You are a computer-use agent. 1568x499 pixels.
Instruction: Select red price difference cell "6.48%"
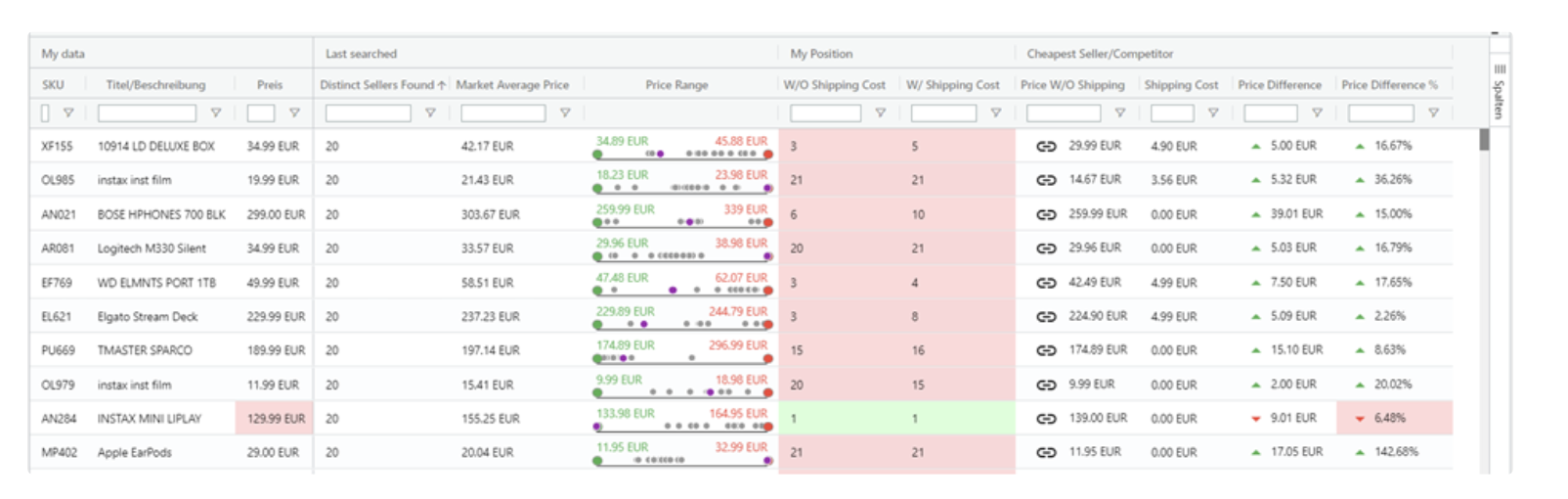tap(1395, 419)
